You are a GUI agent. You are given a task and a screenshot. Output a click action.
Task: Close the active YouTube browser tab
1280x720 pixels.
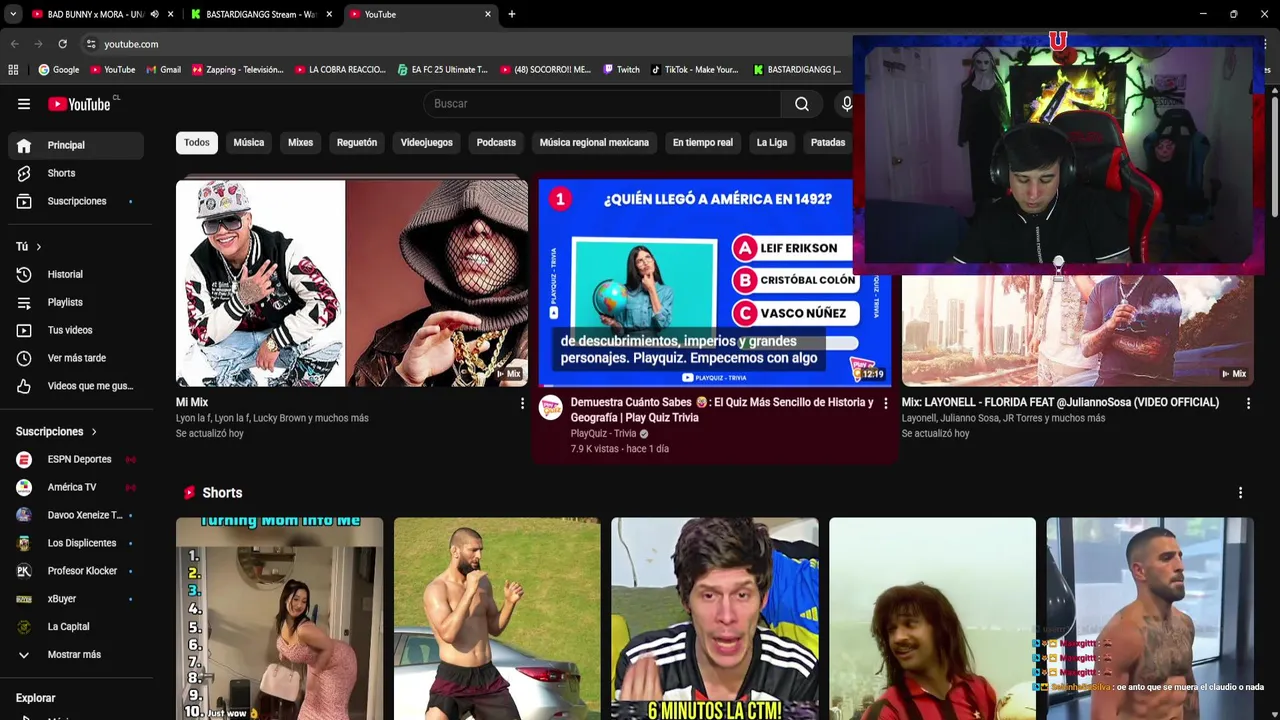point(488,14)
